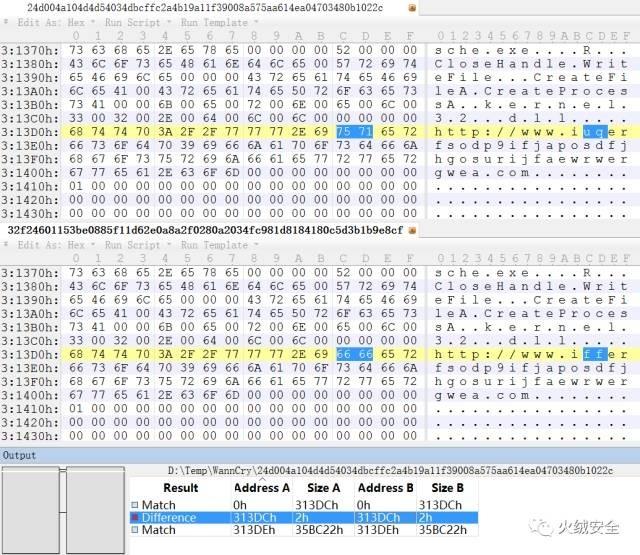Image resolution: width=640 pixels, height=555 pixels.
Task: Select the Match row label at address 313DEh
Action: pyautogui.click(x=158, y=530)
